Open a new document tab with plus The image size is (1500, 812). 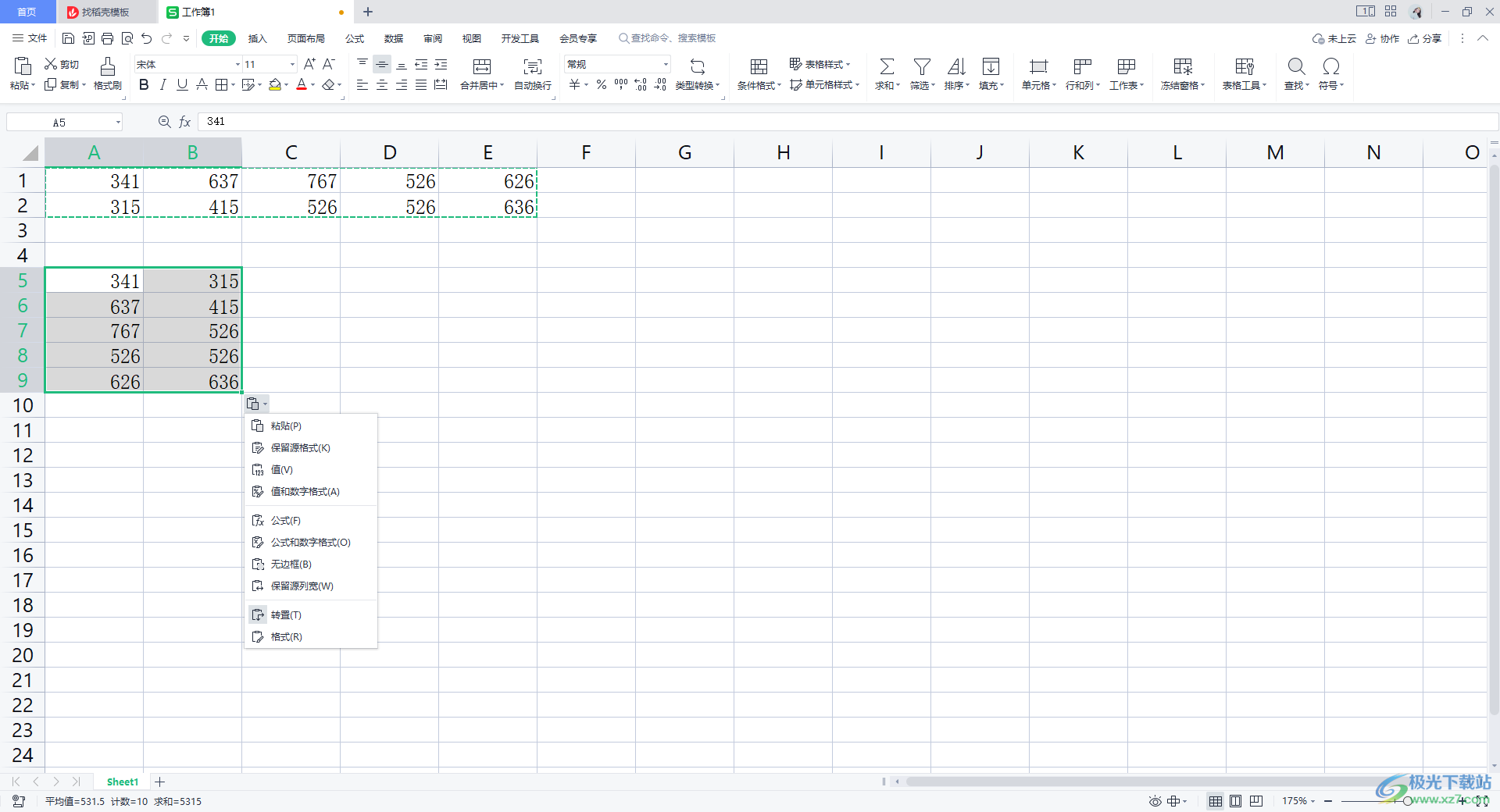coord(368,12)
